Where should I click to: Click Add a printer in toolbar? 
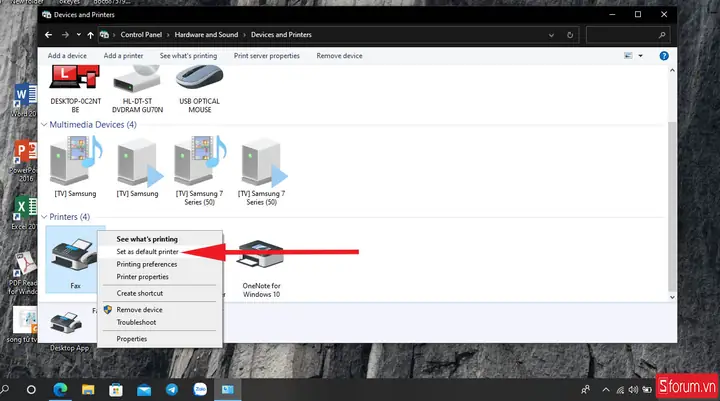pos(123,56)
